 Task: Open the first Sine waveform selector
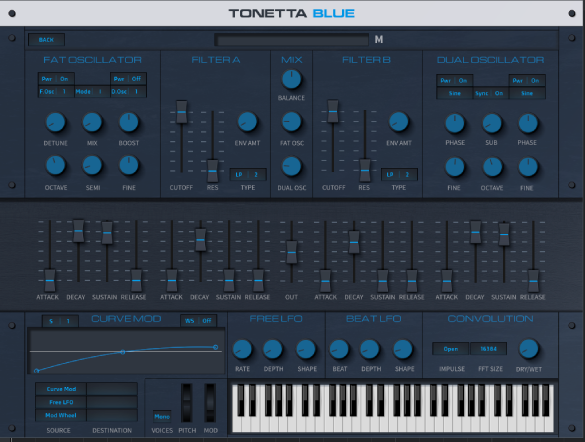pyautogui.click(x=454, y=93)
